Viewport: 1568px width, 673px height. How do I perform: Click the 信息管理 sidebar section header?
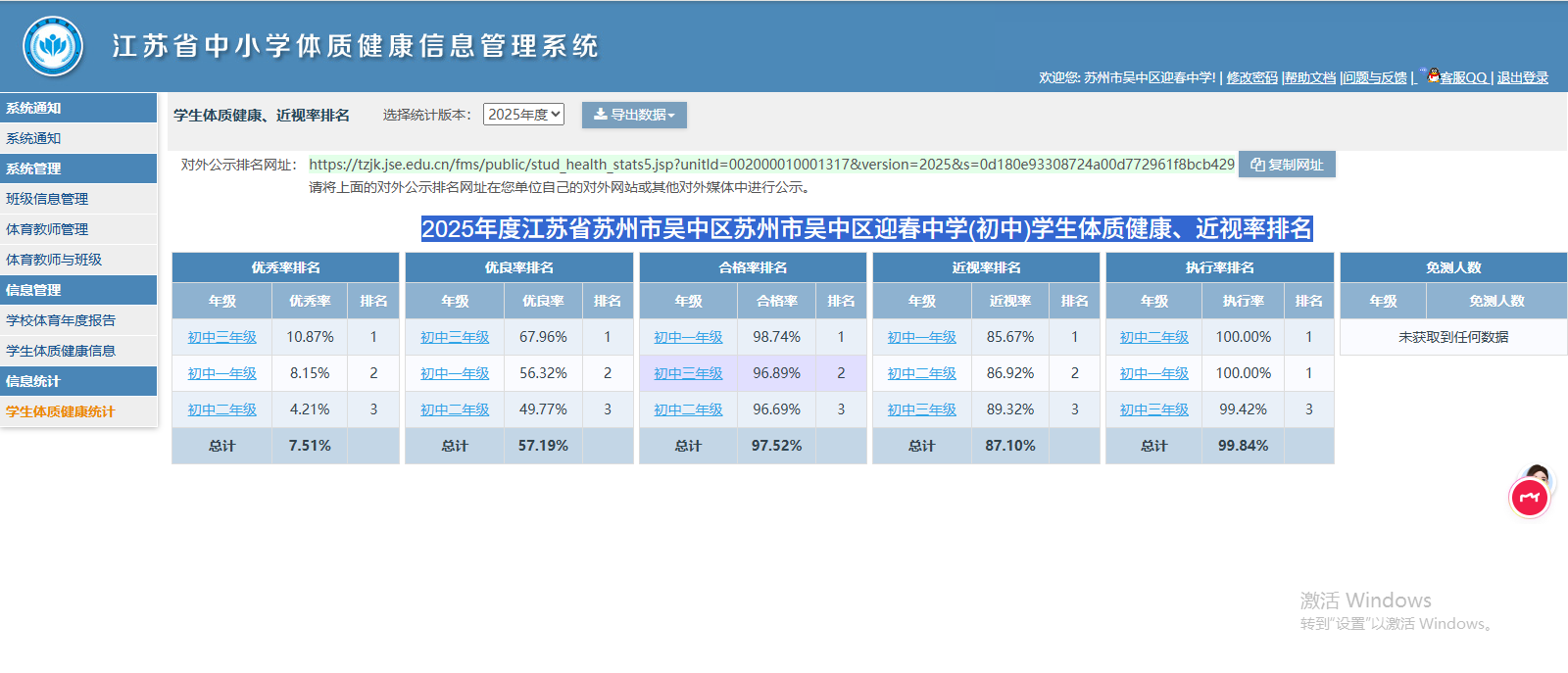tap(78, 290)
